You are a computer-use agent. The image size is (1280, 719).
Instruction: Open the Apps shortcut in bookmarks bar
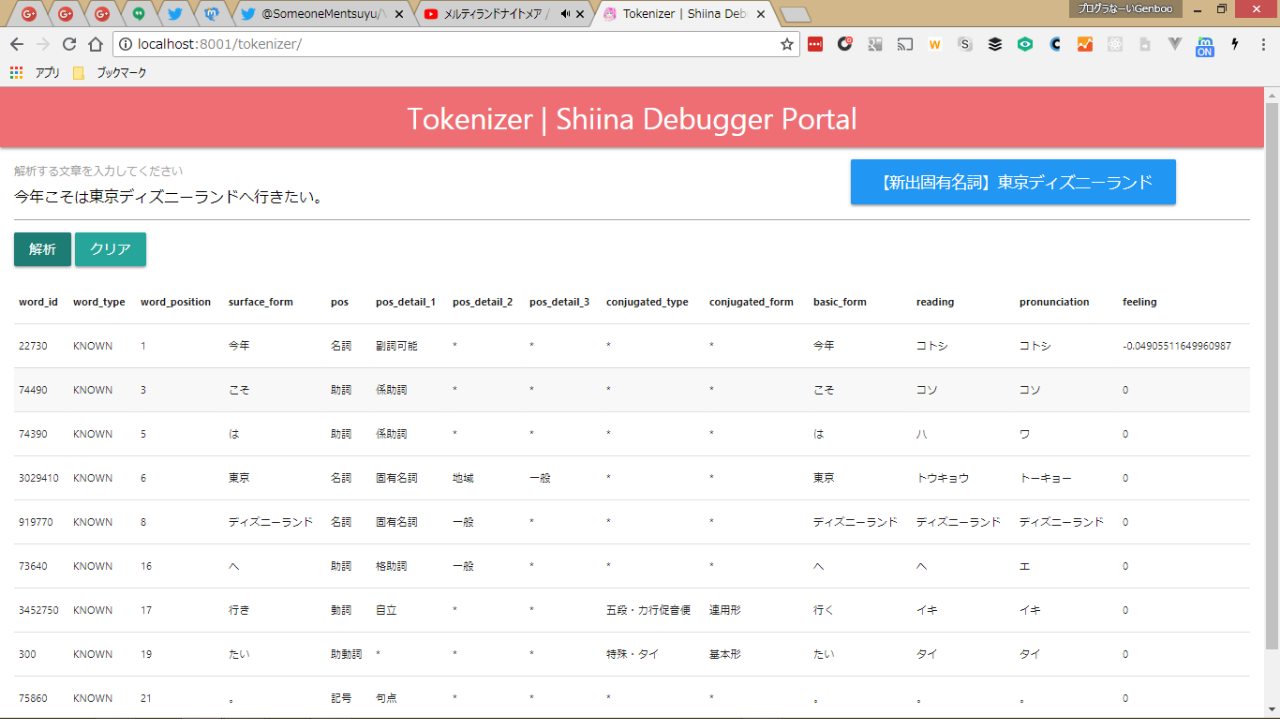pyautogui.click(x=35, y=73)
